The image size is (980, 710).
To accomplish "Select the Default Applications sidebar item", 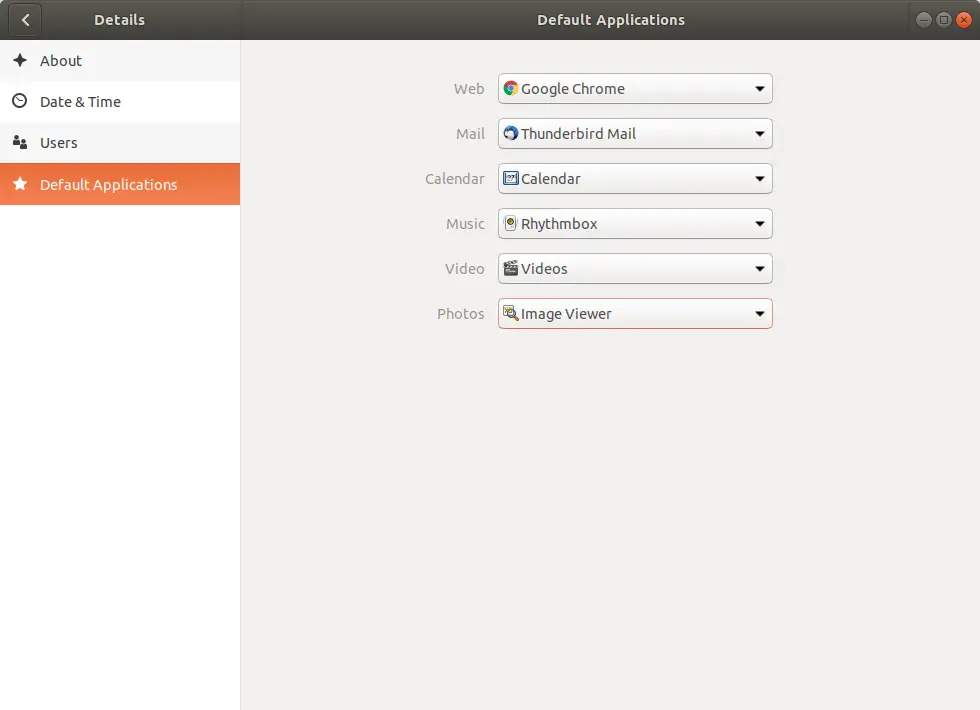I will pyautogui.click(x=120, y=184).
